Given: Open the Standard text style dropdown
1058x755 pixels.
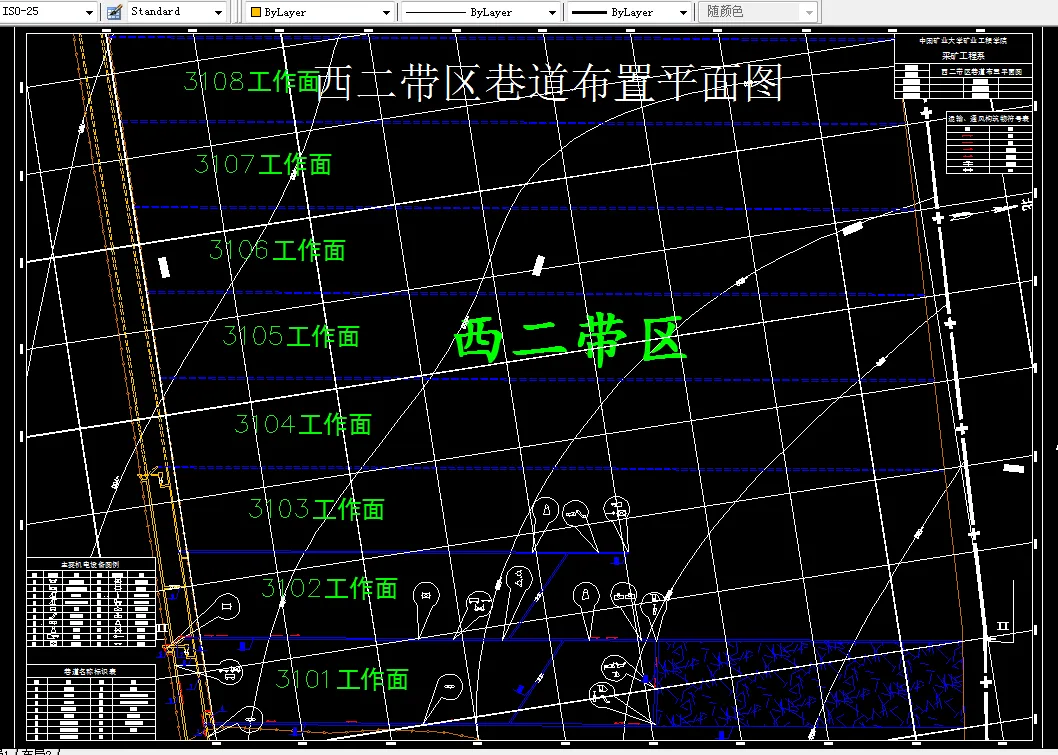Looking at the screenshot, I should pyautogui.click(x=176, y=11).
